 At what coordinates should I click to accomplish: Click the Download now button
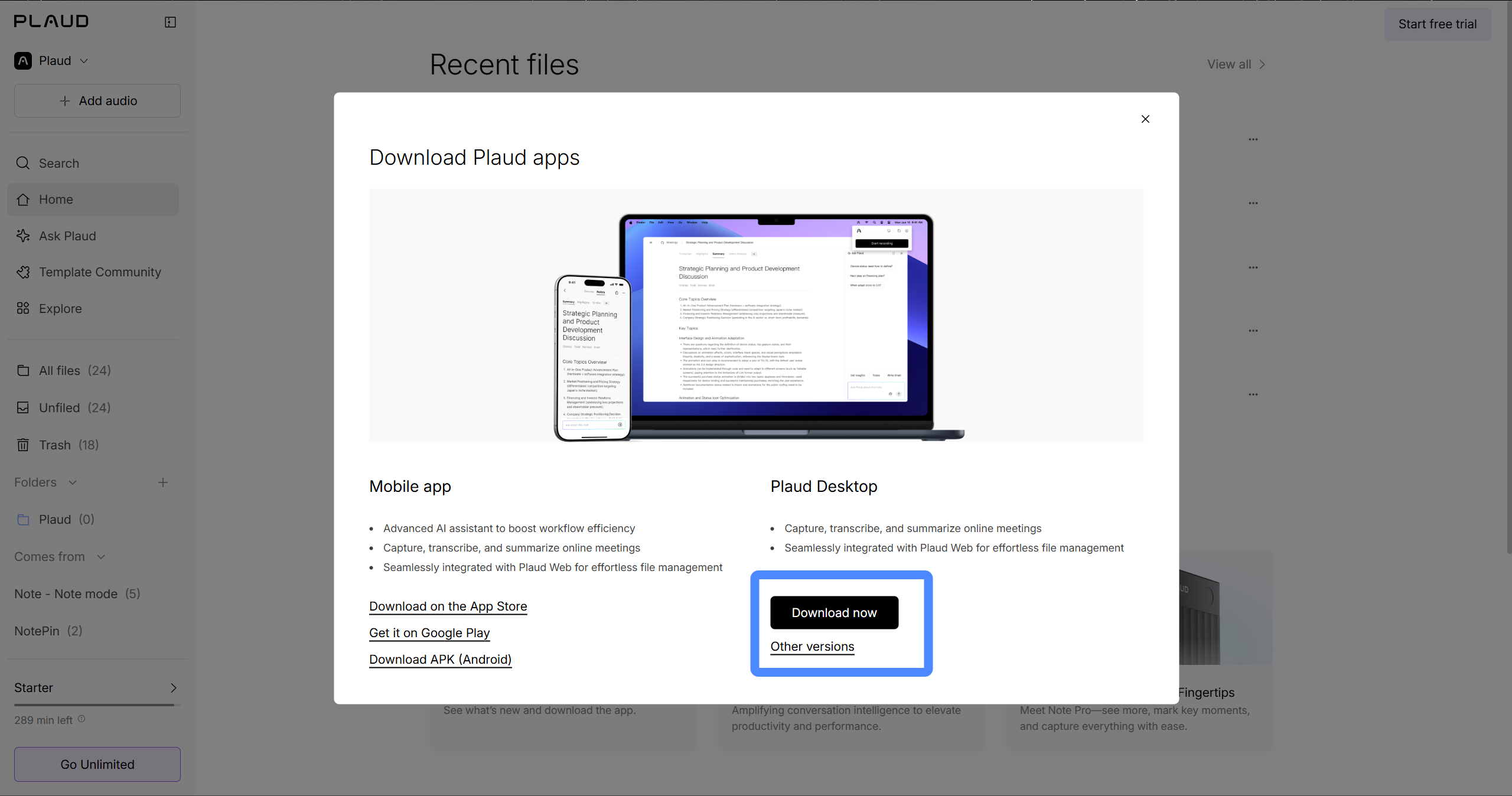pyautogui.click(x=835, y=613)
